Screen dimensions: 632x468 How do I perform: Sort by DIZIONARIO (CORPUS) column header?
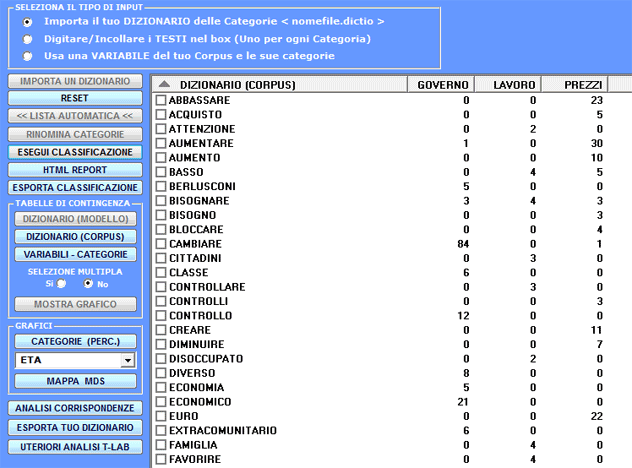(280, 85)
